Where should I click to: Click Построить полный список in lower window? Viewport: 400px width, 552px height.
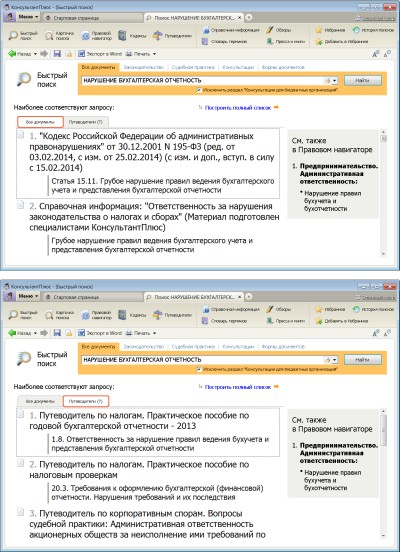click(238, 387)
